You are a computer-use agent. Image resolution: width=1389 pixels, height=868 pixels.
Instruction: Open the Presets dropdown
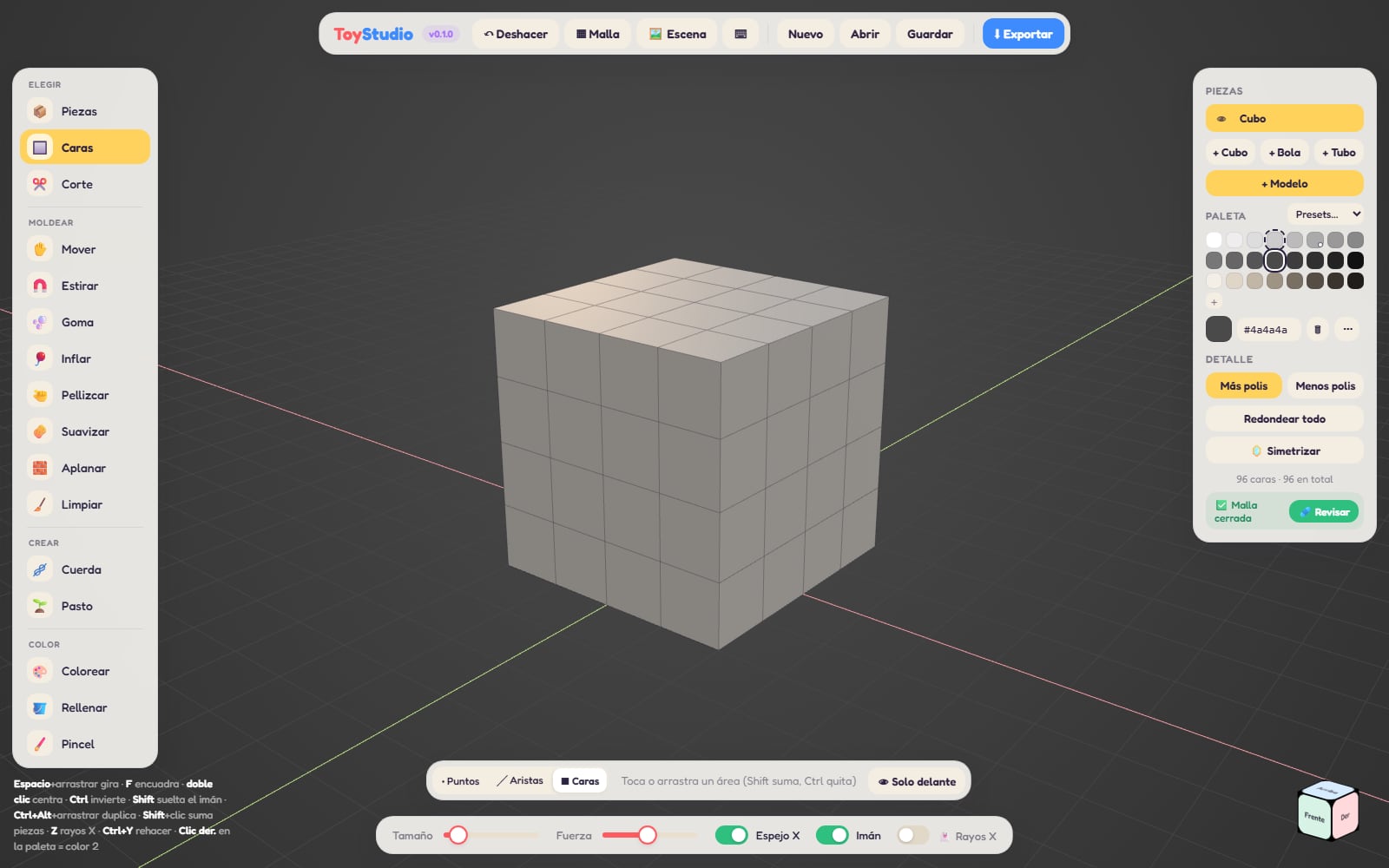[1326, 214]
